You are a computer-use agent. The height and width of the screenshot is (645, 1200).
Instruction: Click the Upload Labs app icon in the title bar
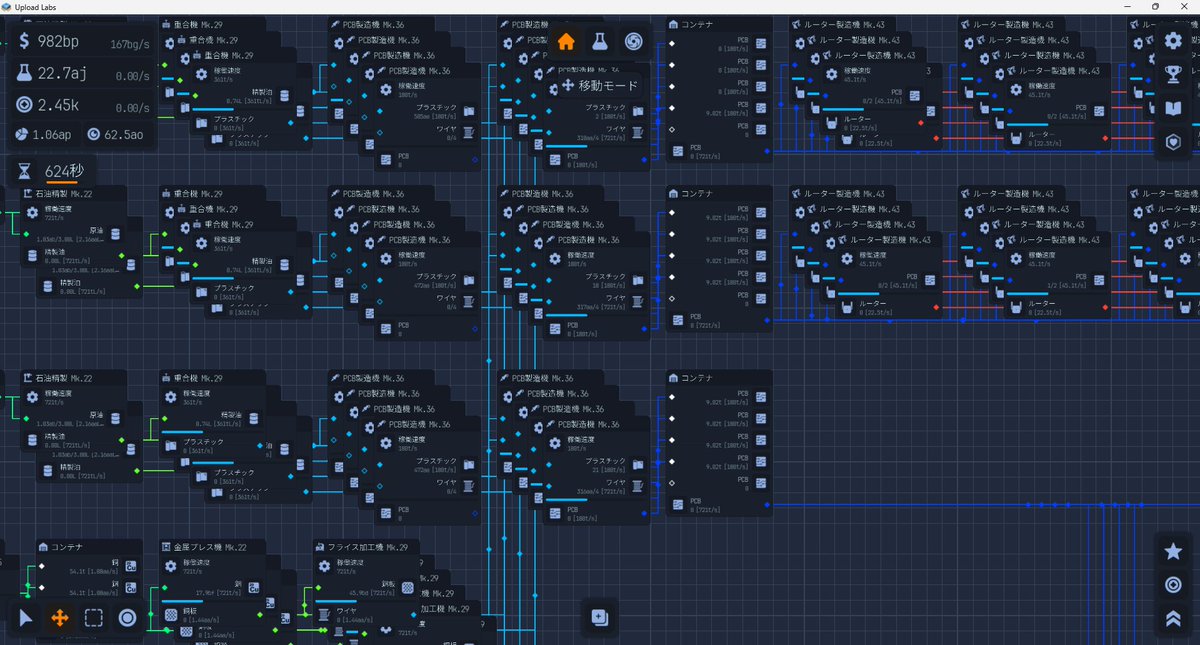point(8,6)
